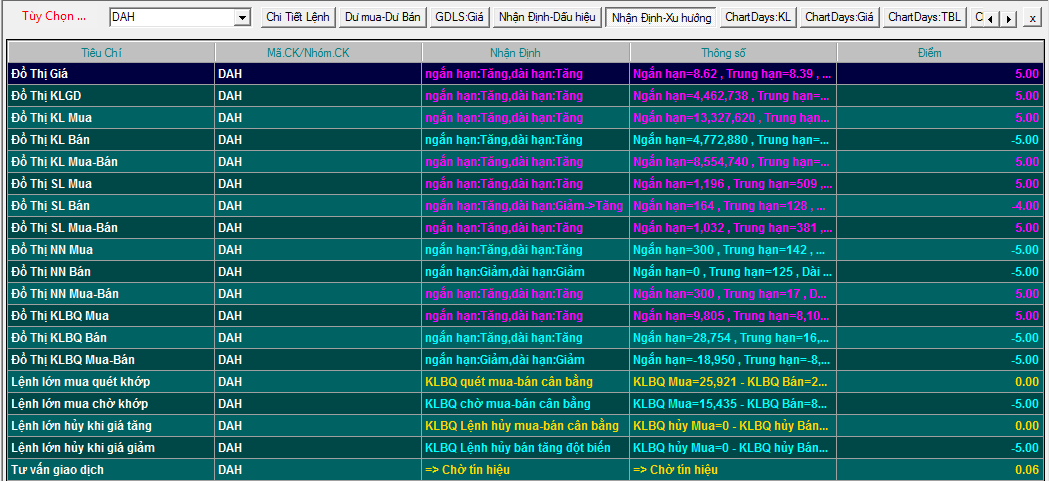
Task: Click the KLBQ Mua=15,435 parameter cell
Action: (x=733, y=404)
